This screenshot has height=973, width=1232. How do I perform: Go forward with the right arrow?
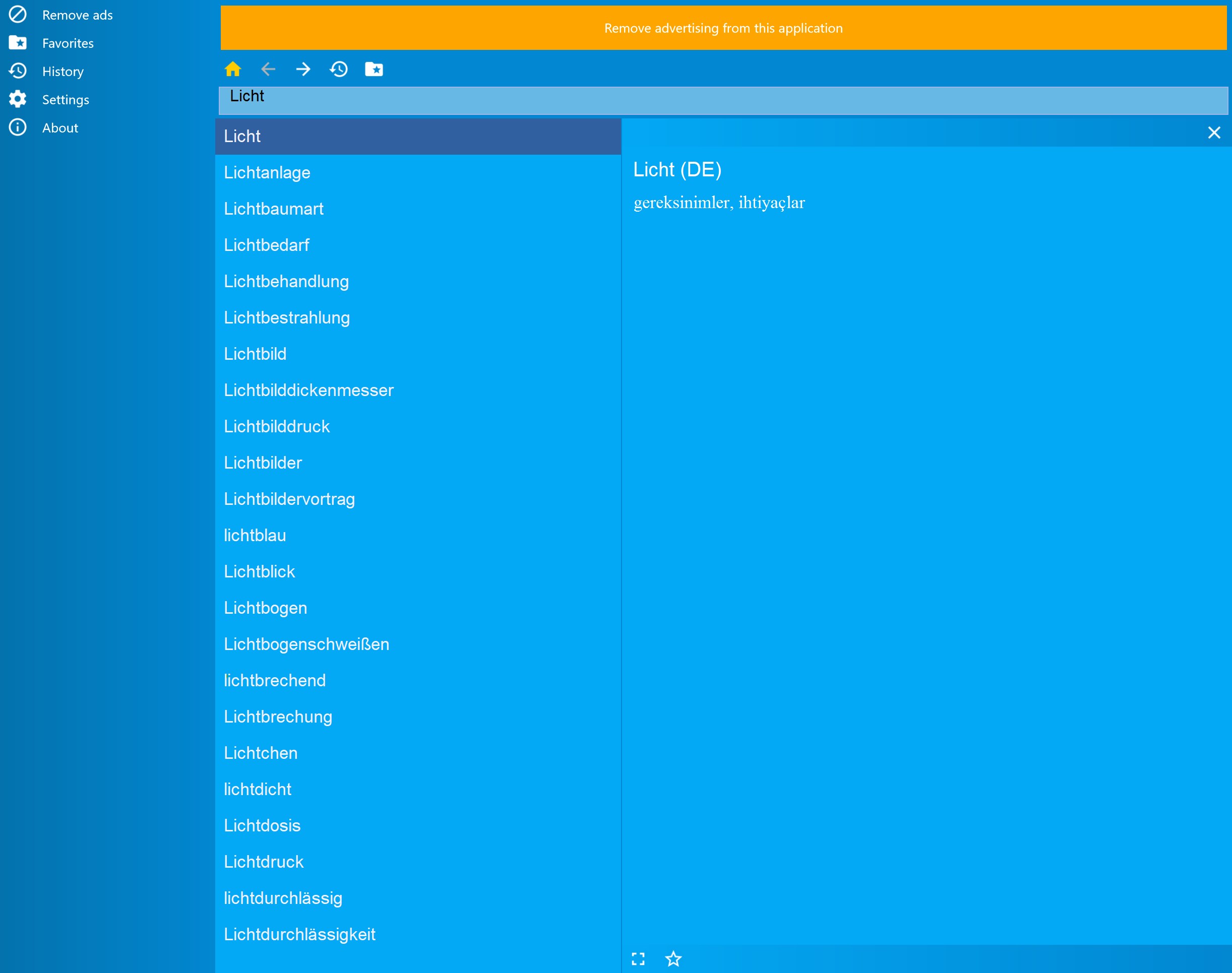(x=303, y=70)
